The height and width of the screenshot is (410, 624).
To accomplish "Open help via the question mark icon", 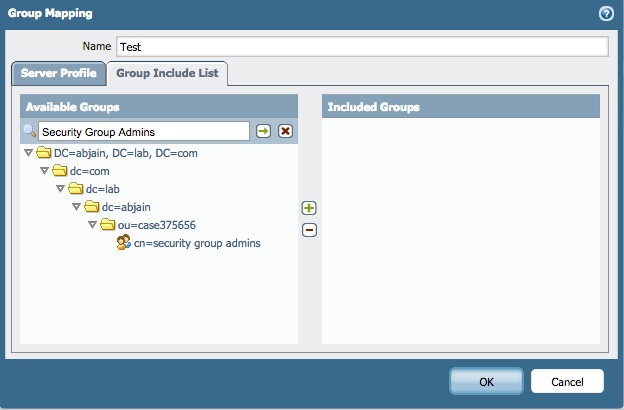I will coord(606,14).
